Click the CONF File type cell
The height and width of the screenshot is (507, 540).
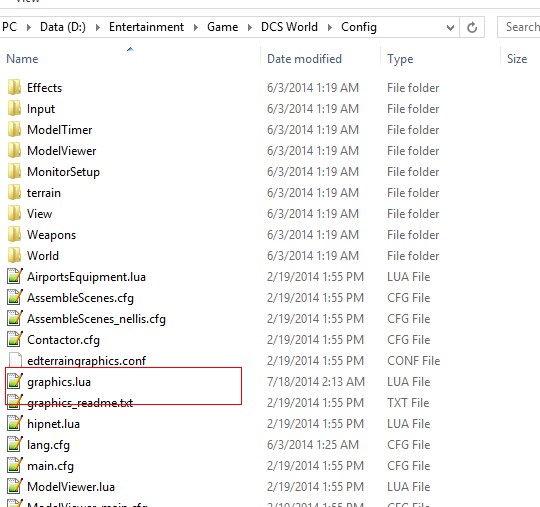coord(414,361)
